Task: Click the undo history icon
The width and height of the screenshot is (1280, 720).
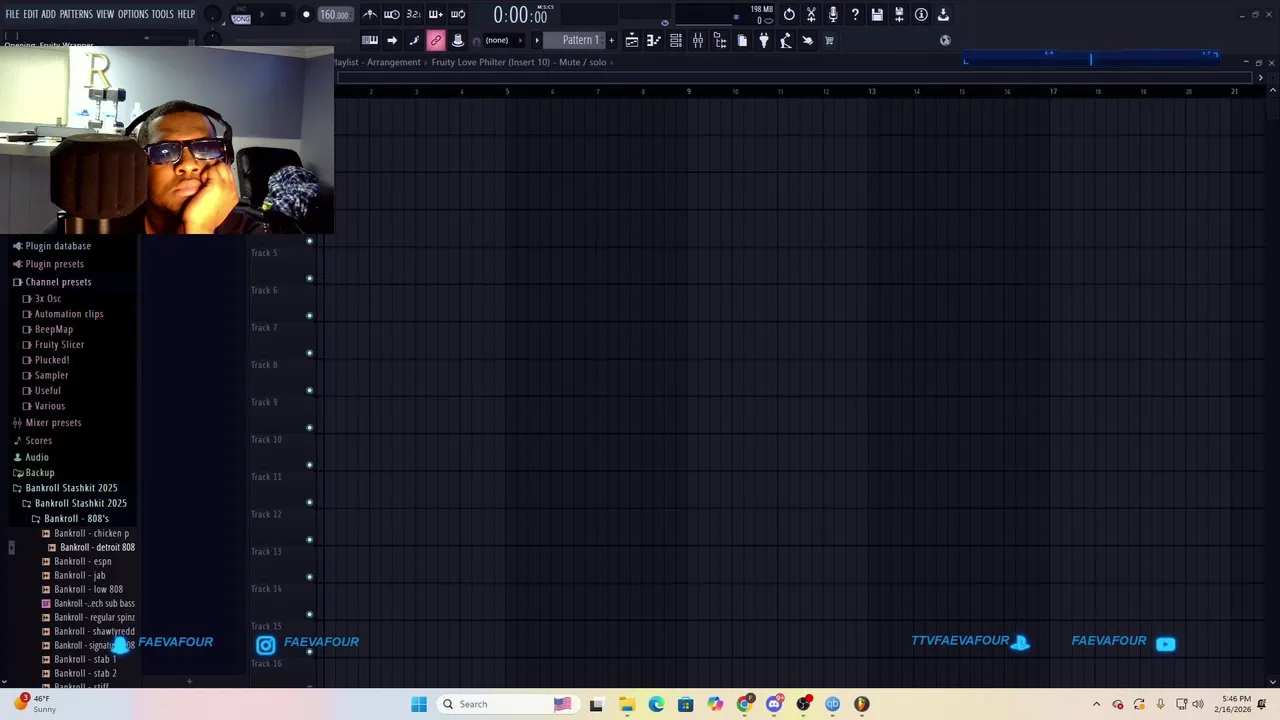Action: tap(789, 14)
